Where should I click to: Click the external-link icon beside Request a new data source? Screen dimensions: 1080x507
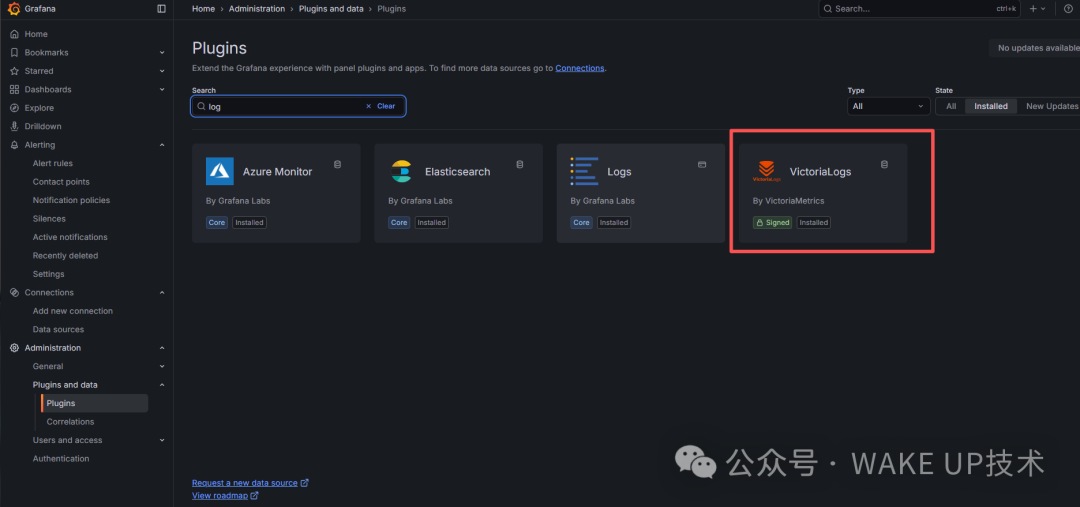point(305,483)
